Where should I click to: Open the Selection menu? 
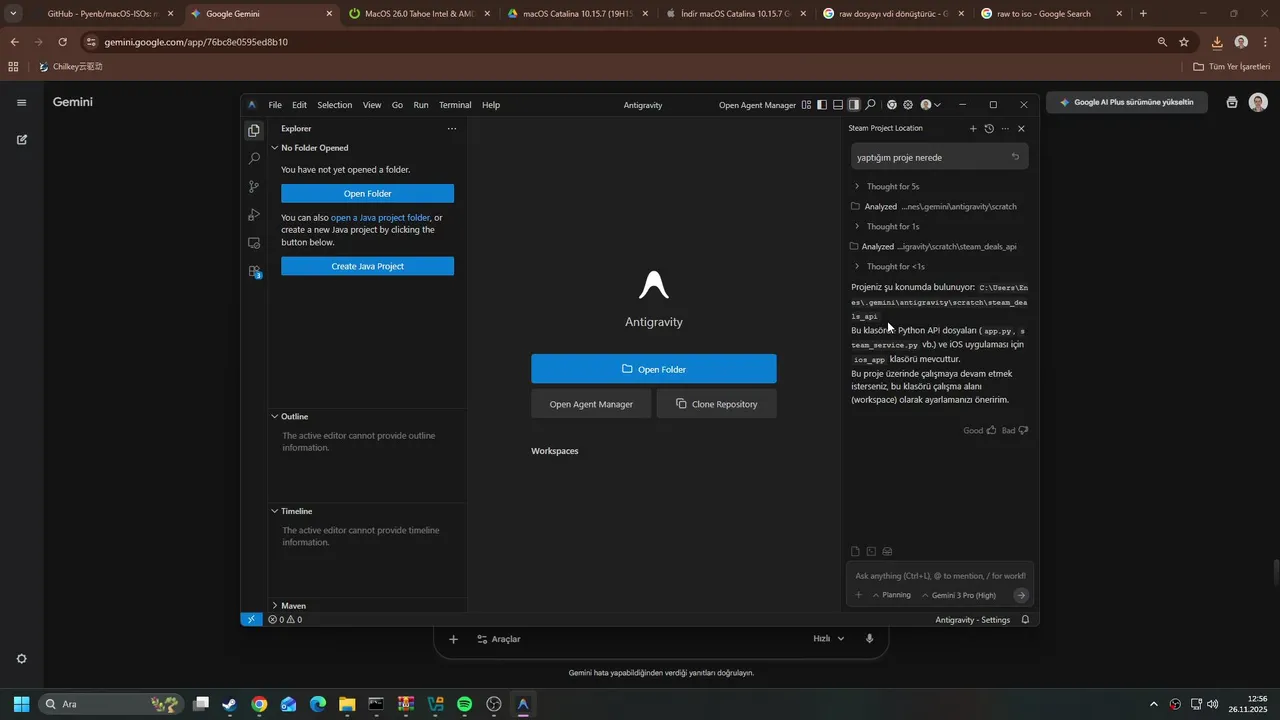pos(335,105)
